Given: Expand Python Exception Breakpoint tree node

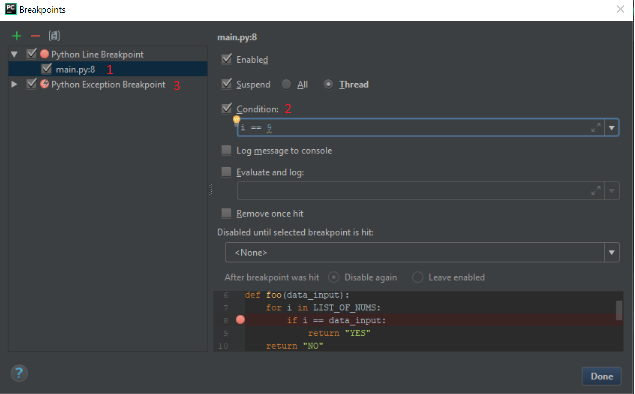Looking at the screenshot, I should tap(14, 84).
